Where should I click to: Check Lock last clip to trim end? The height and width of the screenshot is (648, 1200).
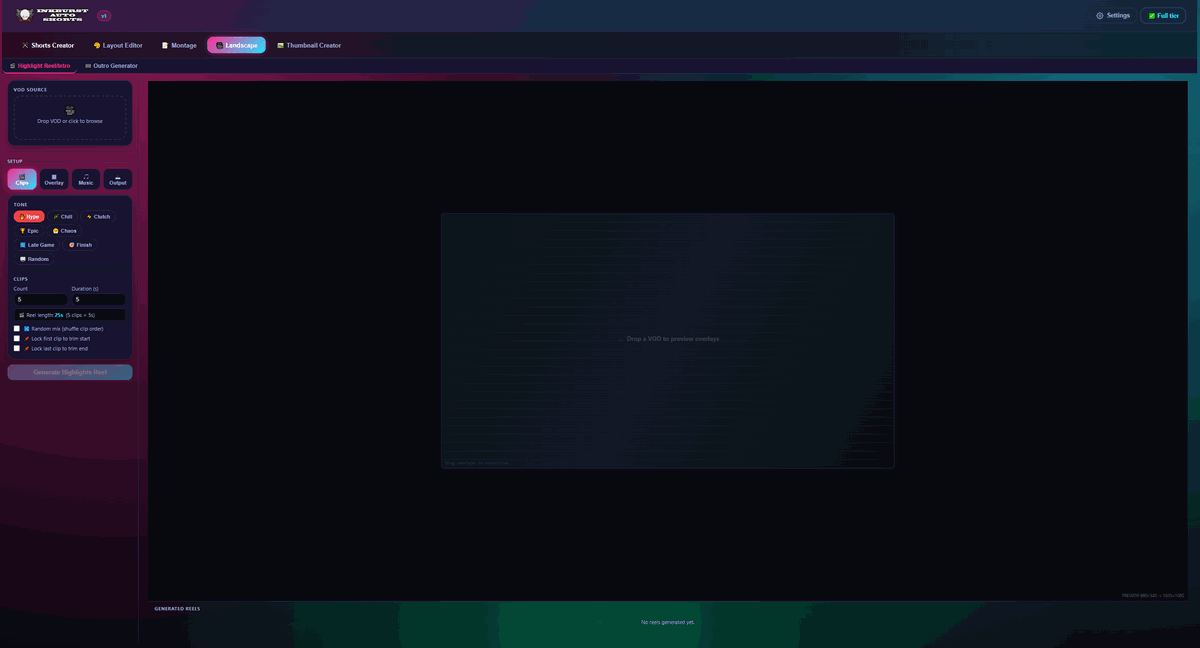(17, 349)
